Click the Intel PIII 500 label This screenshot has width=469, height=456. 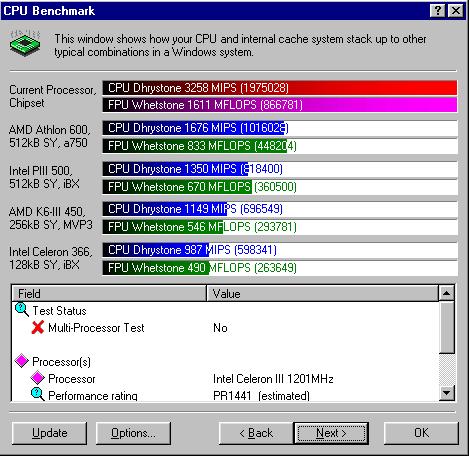44,177
